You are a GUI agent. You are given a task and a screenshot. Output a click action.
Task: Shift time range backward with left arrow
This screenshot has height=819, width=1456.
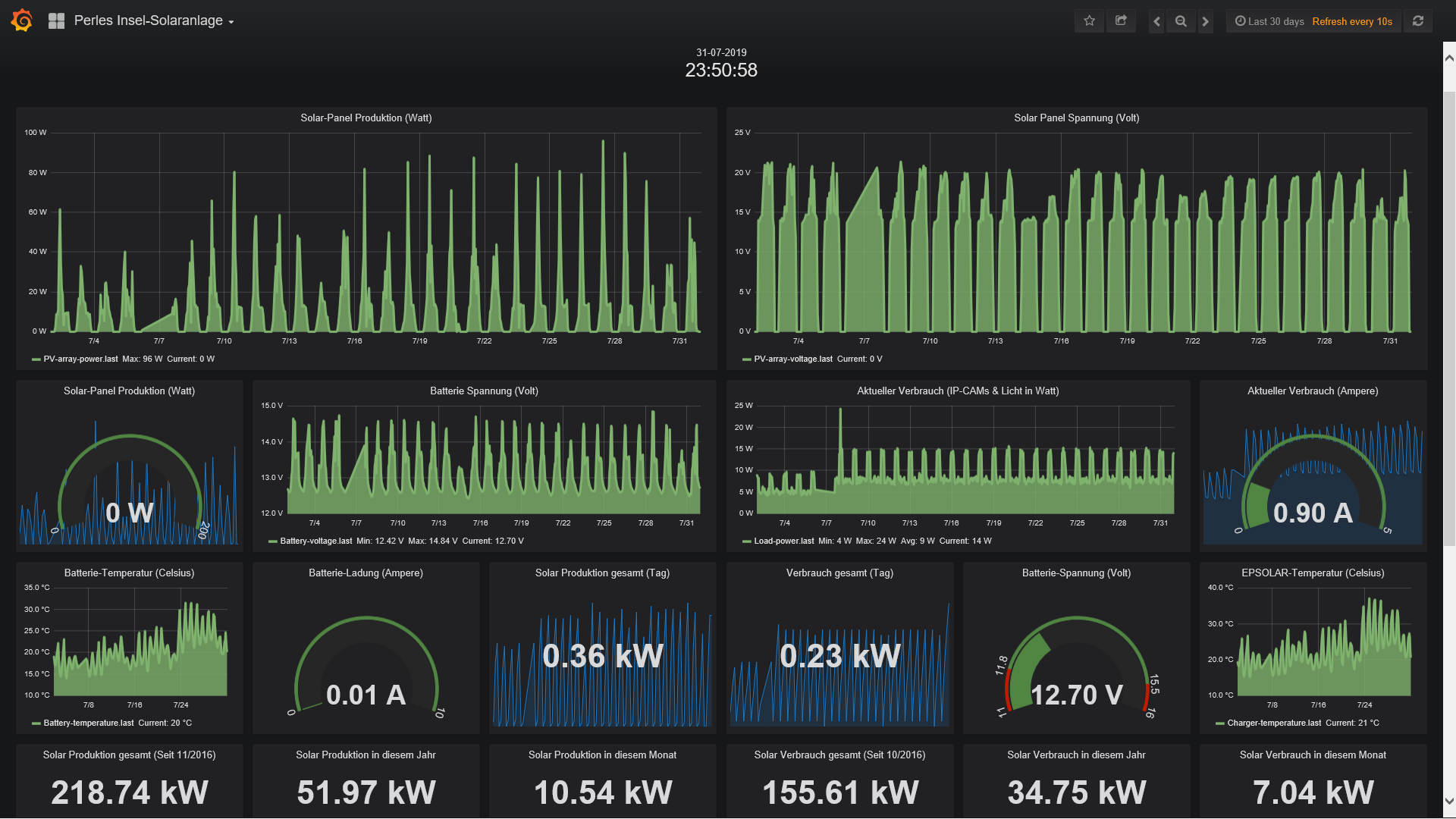(1156, 21)
